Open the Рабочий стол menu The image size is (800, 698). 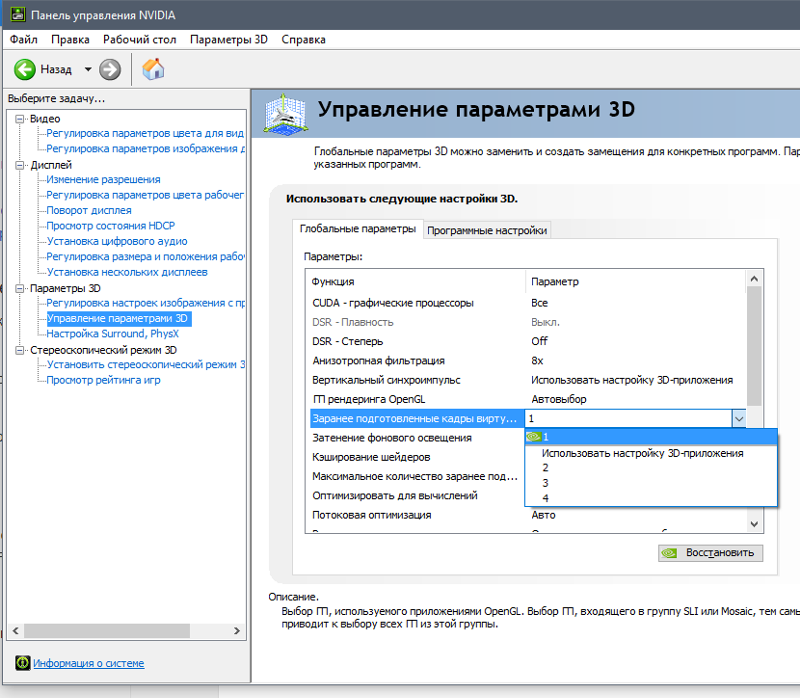click(139, 40)
